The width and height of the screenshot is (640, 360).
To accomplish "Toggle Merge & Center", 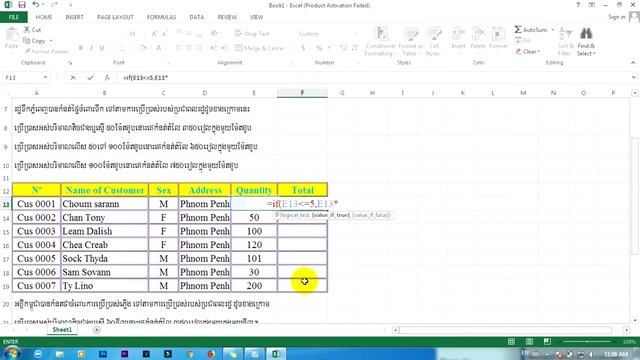I will coord(260,48).
